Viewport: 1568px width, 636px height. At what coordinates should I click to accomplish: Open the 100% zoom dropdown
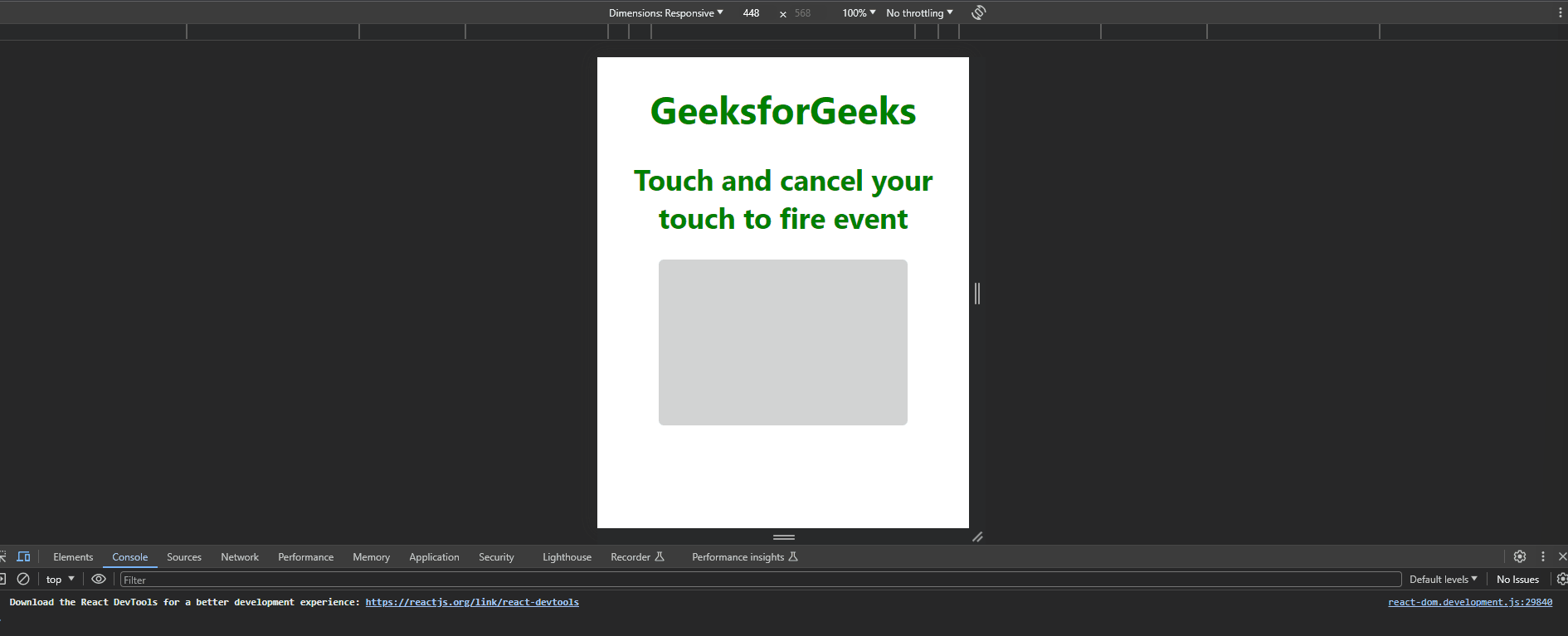[859, 12]
